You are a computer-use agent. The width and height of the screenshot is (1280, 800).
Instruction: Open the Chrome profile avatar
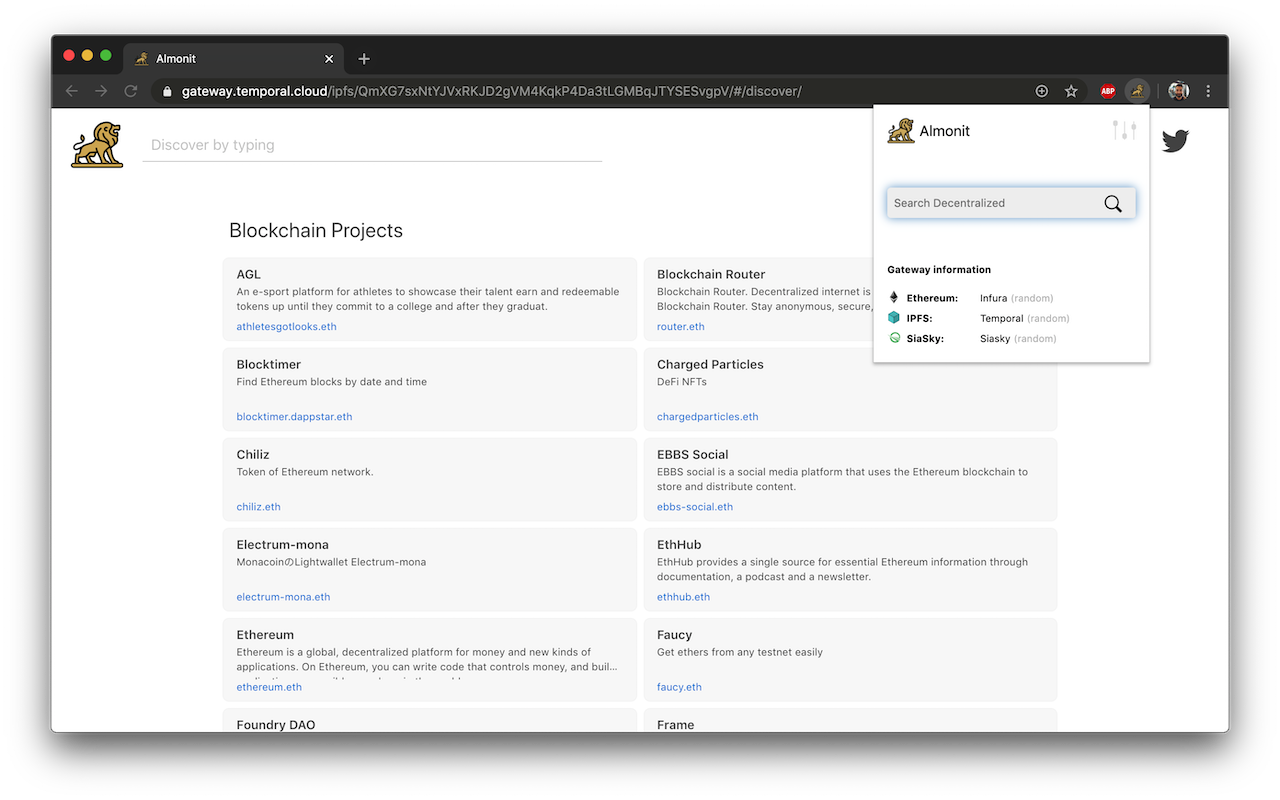[1178, 91]
